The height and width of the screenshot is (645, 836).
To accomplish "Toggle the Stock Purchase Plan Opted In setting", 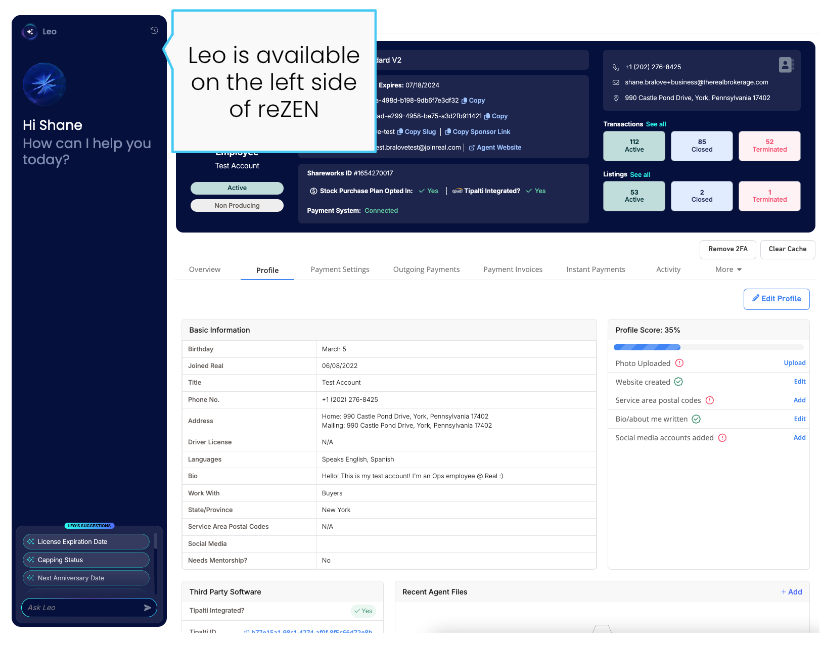I will [x=430, y=190].
